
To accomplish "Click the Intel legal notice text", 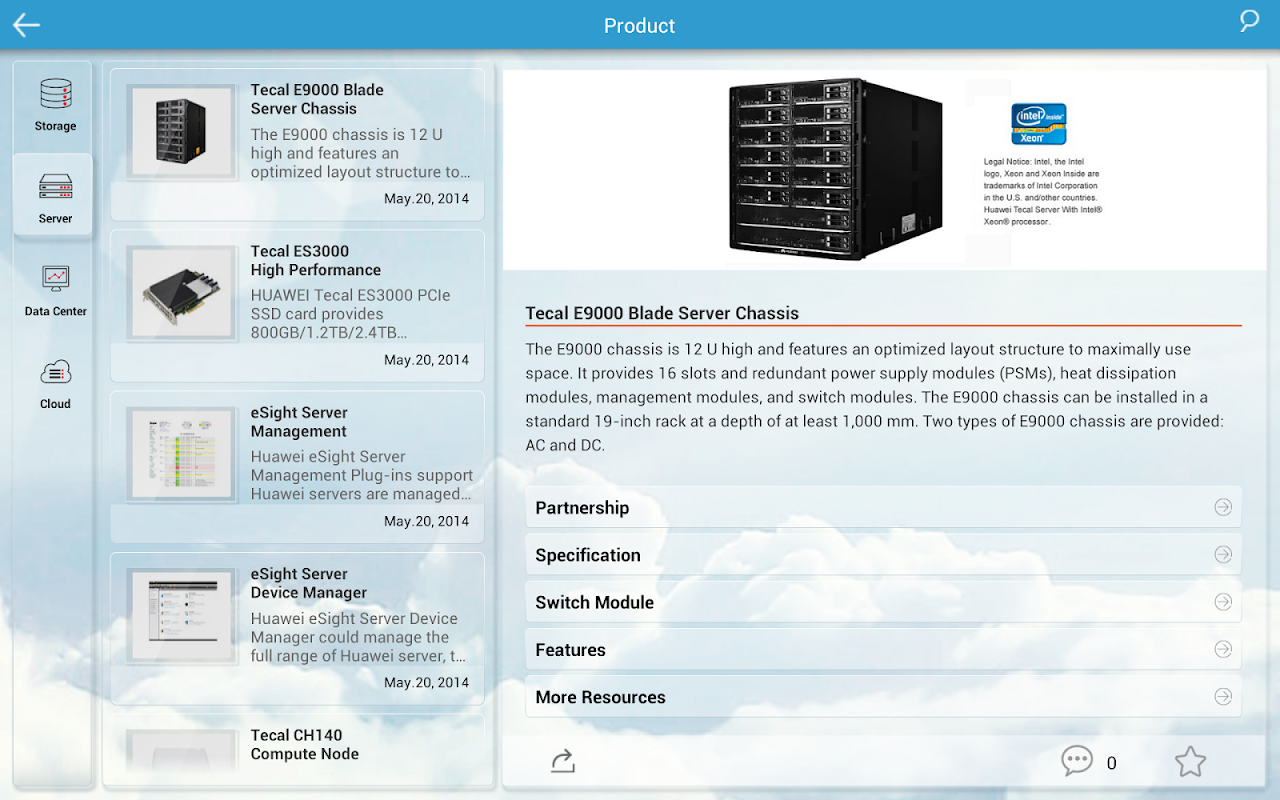I will point(1042,191).
